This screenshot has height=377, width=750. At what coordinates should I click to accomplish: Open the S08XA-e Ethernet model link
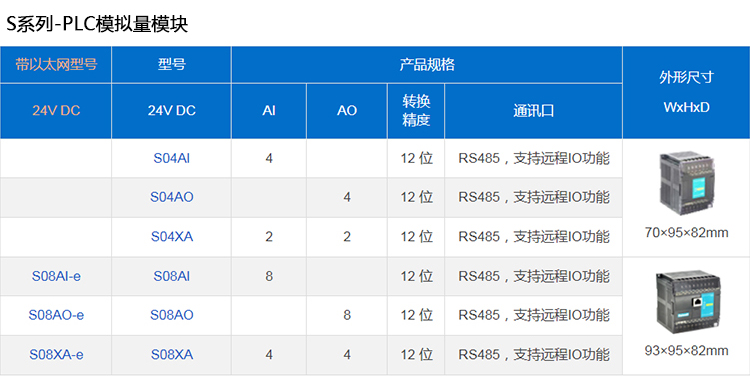[56, 355]
